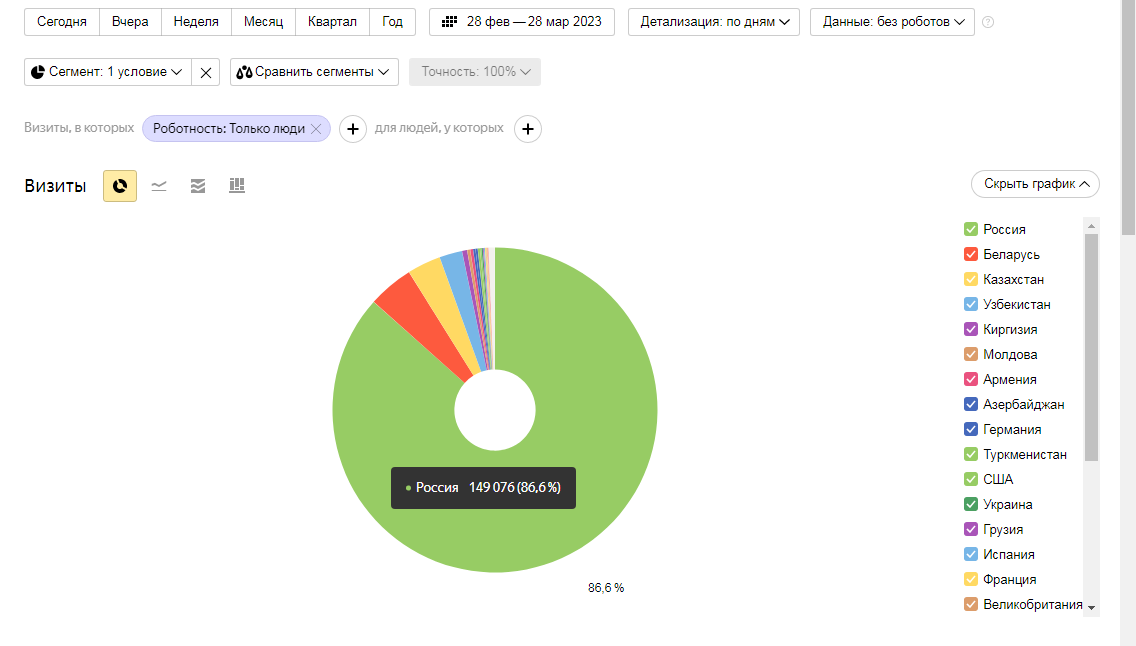Image resolution: width=1136 pixels, height=646 pixels.
Task: Select the Квартал period
Action: click(x=333, y=22)
